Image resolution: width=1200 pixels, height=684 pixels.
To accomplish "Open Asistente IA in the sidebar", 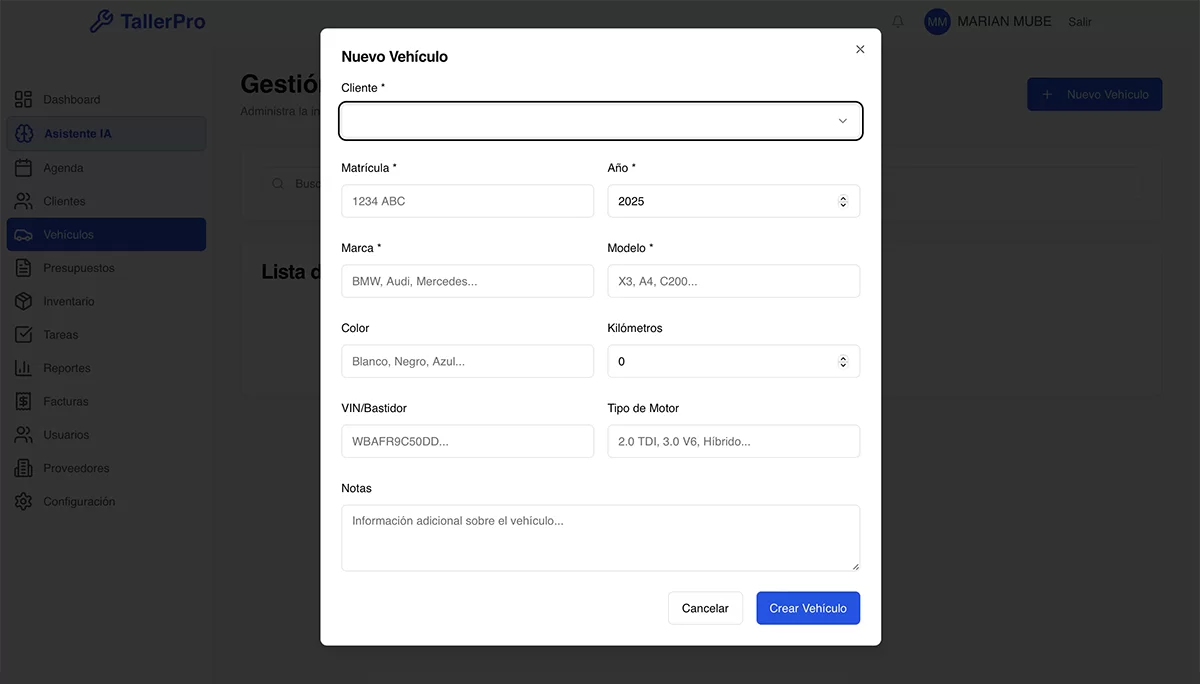I will click(106, 134).
